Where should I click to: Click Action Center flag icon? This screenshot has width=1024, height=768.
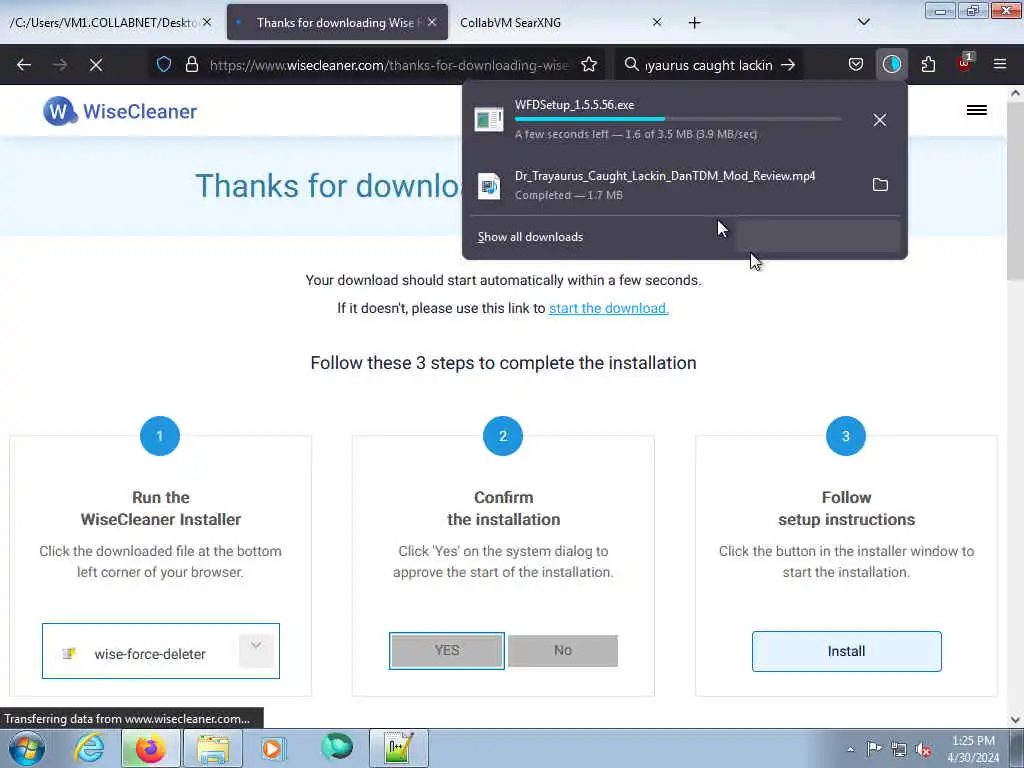pyautogui.click(x=874, y=748)
